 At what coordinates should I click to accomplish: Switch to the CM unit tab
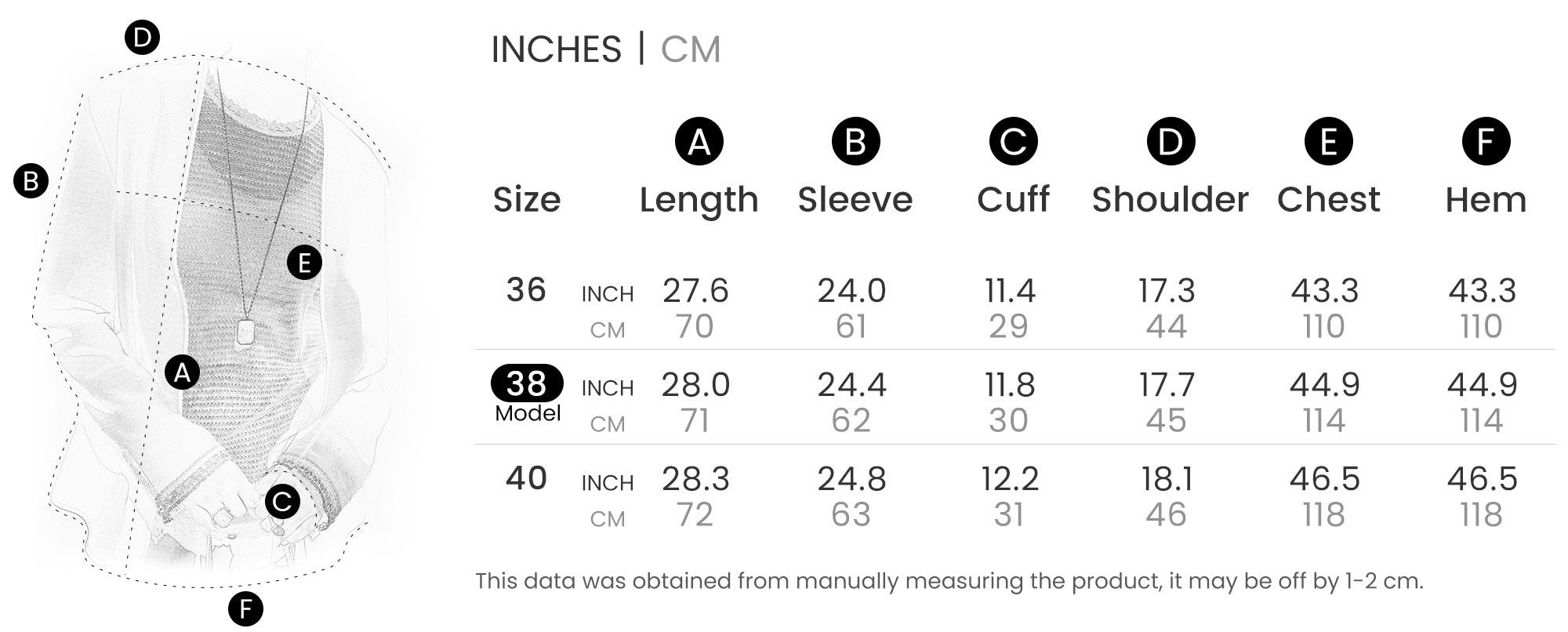690,49
